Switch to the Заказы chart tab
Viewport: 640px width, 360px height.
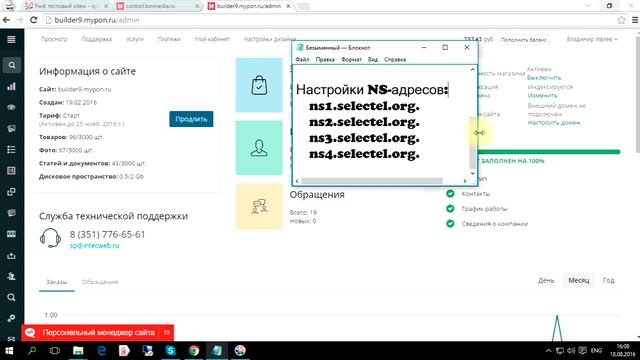[56, 282]
